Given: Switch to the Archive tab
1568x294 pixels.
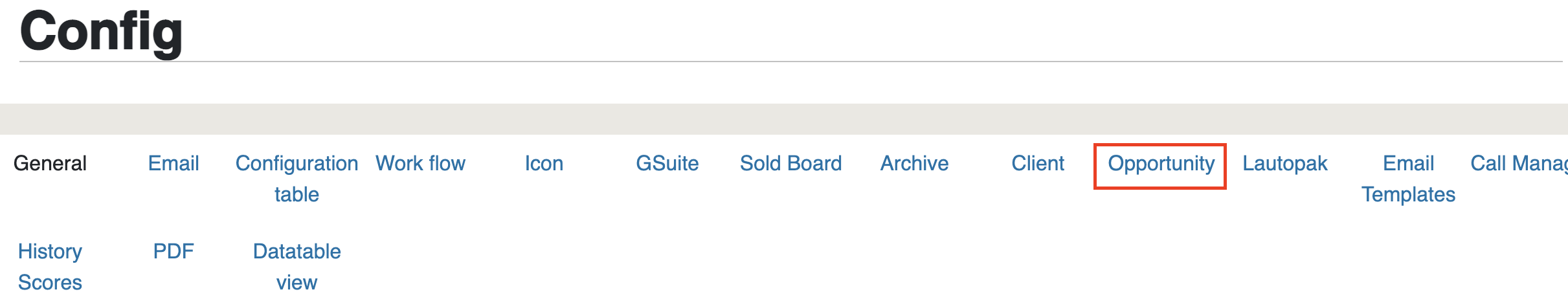Looking at the screenshot, I should (x=914, y=163).
